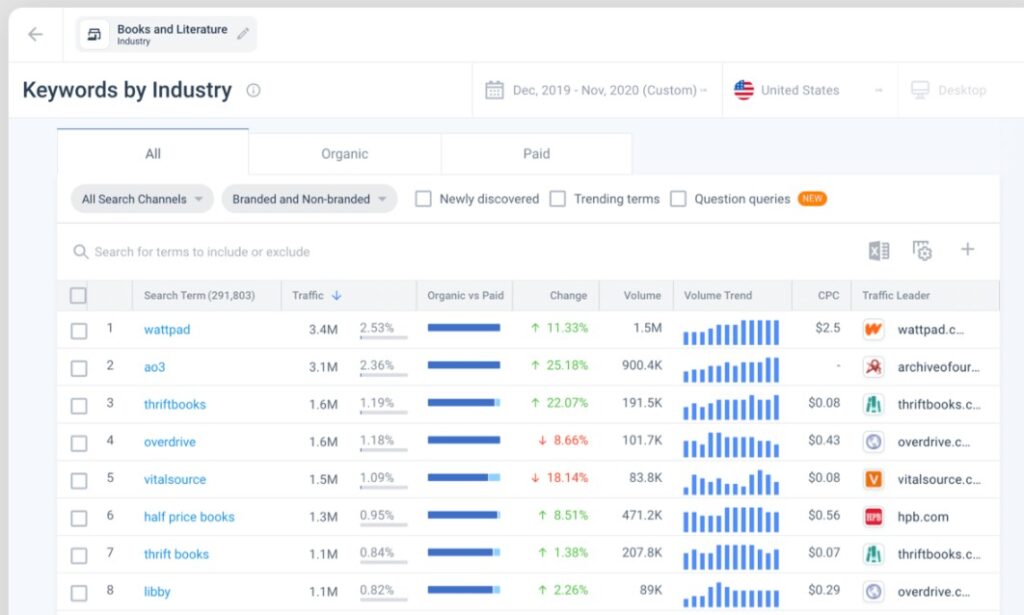Open the libby search term link
Screen dimensions: 1024x615
pyautogui.click(x=157, y=591)
